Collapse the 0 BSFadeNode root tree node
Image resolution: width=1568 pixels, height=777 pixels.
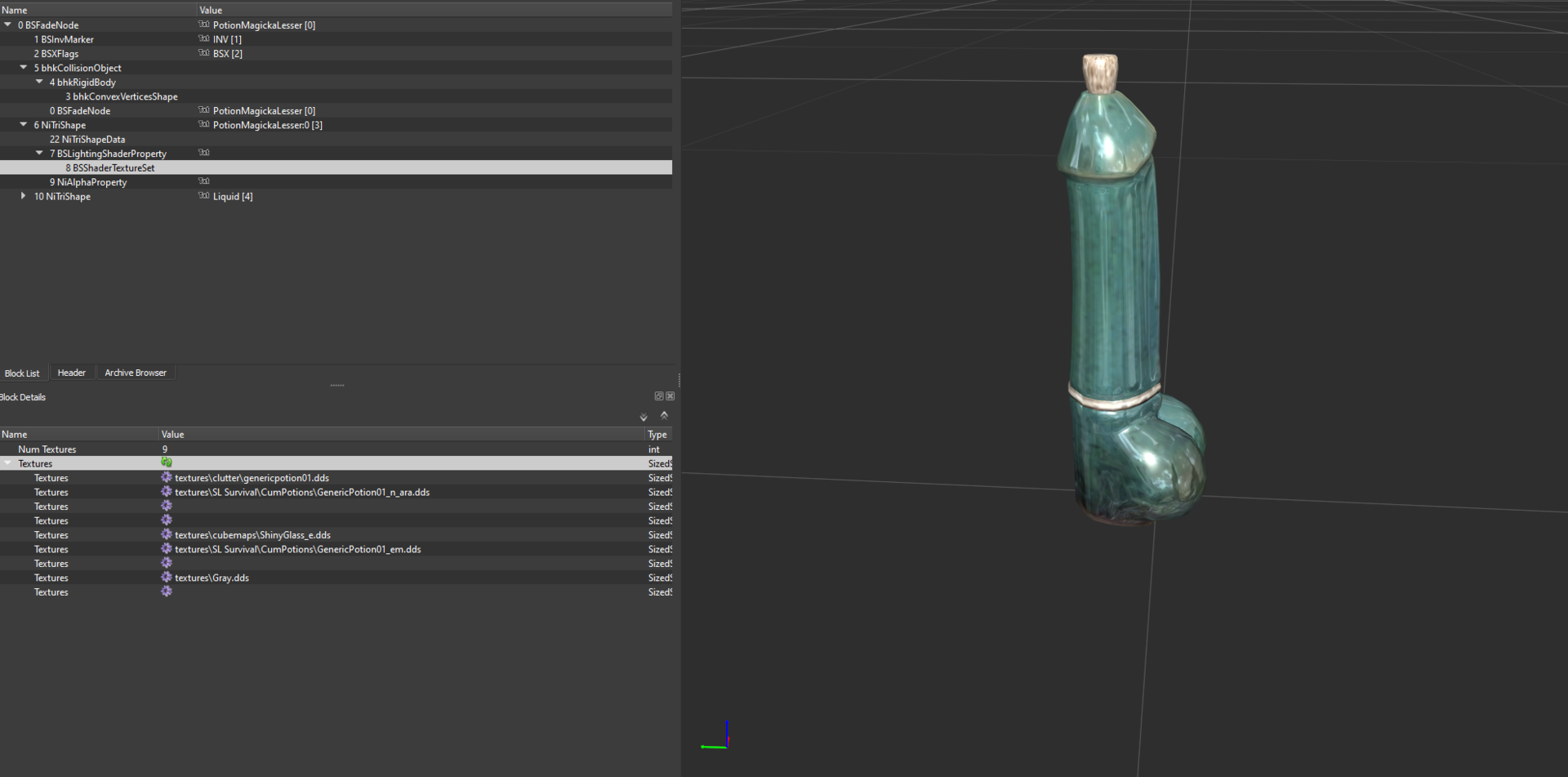click(8, 25)
